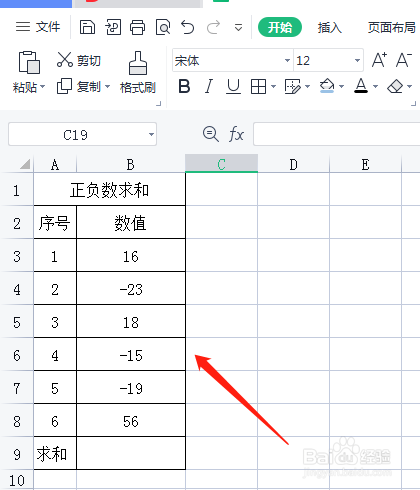Expand the borders dropdown arrow
This screenshot has width=420, height=490.
[x=273, y=87]
